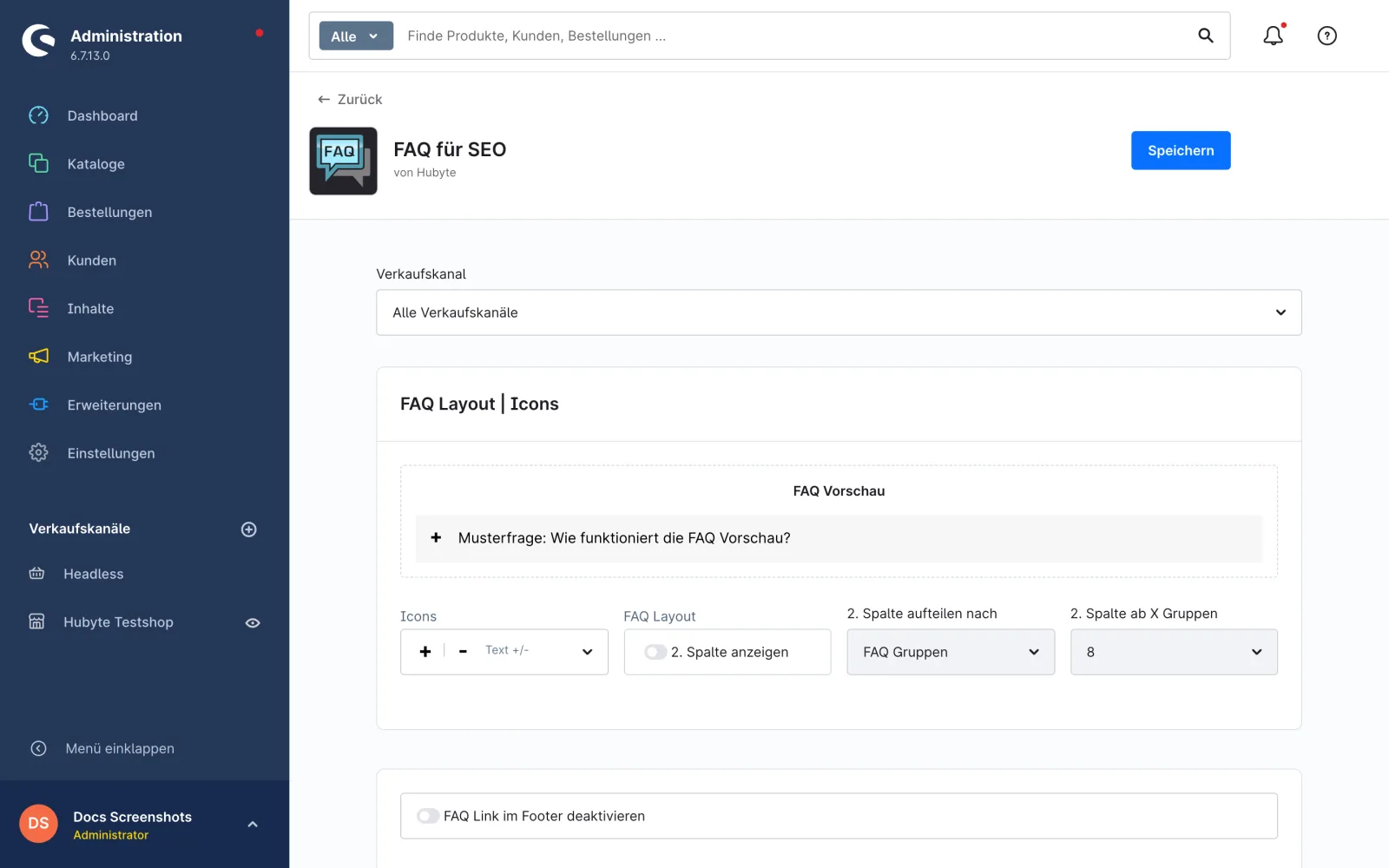Image resolution: width=1389 pixels, height=868 pixels.
Task: Click the Kunden people icon
Action: (x=38, y=260)
